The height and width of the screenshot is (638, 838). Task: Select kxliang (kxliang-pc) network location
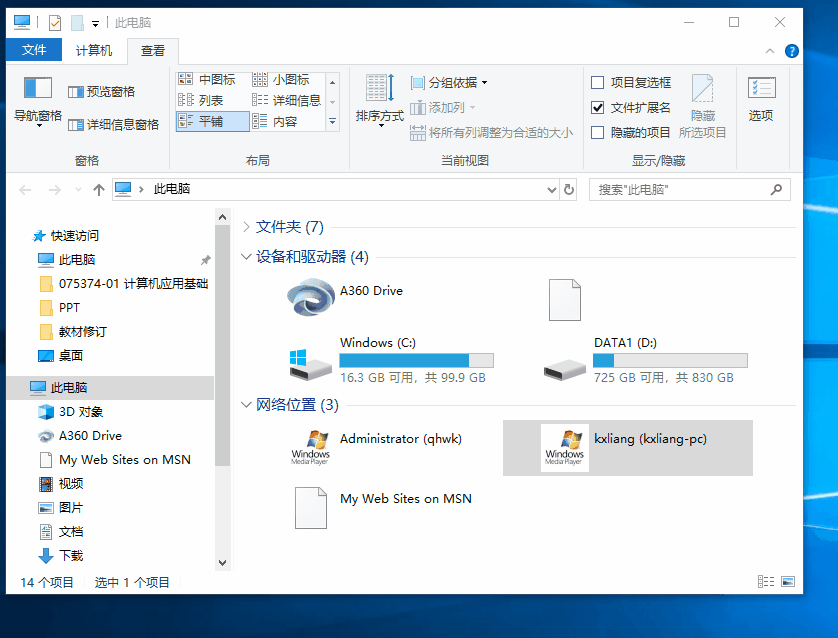pos(627,448)
